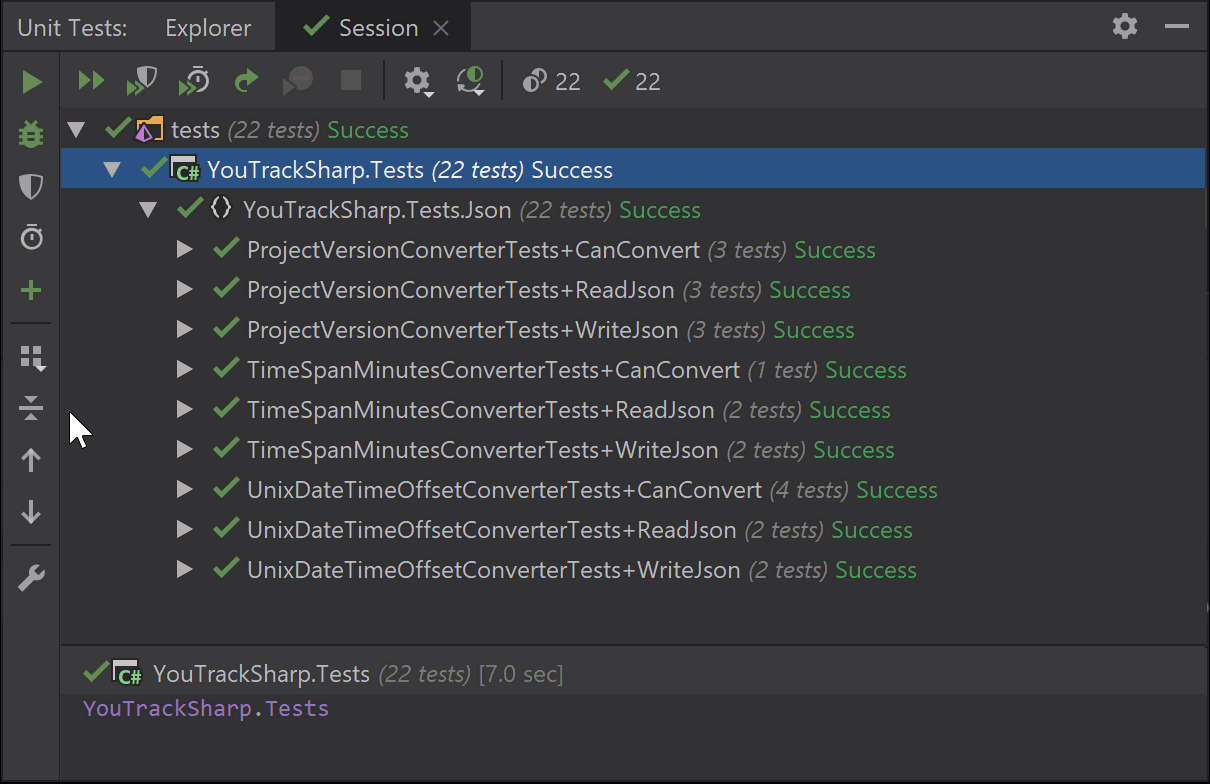Screen dimensions: 1210x784
Task: Collapse the YouTrackSharp.Tests.Json namespace node
Action: 148,210
